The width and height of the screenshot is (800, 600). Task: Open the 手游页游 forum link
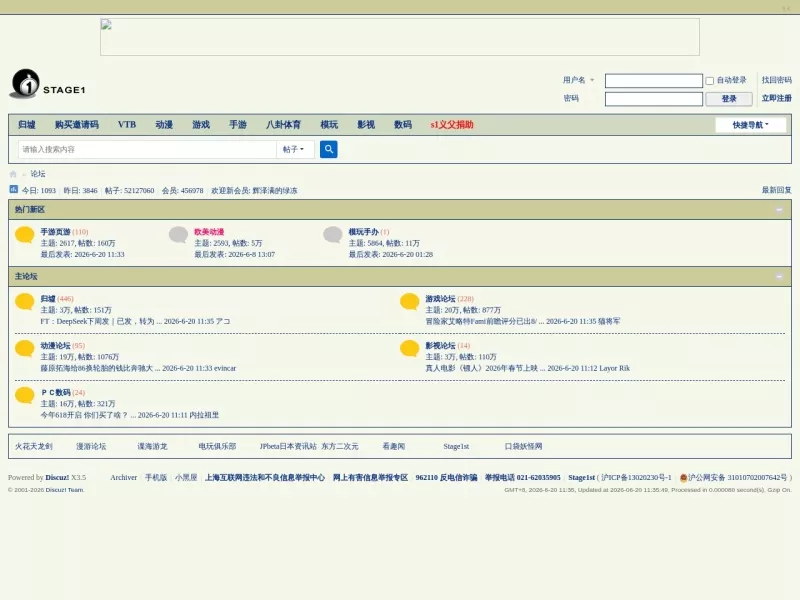(x=56, y=232)
